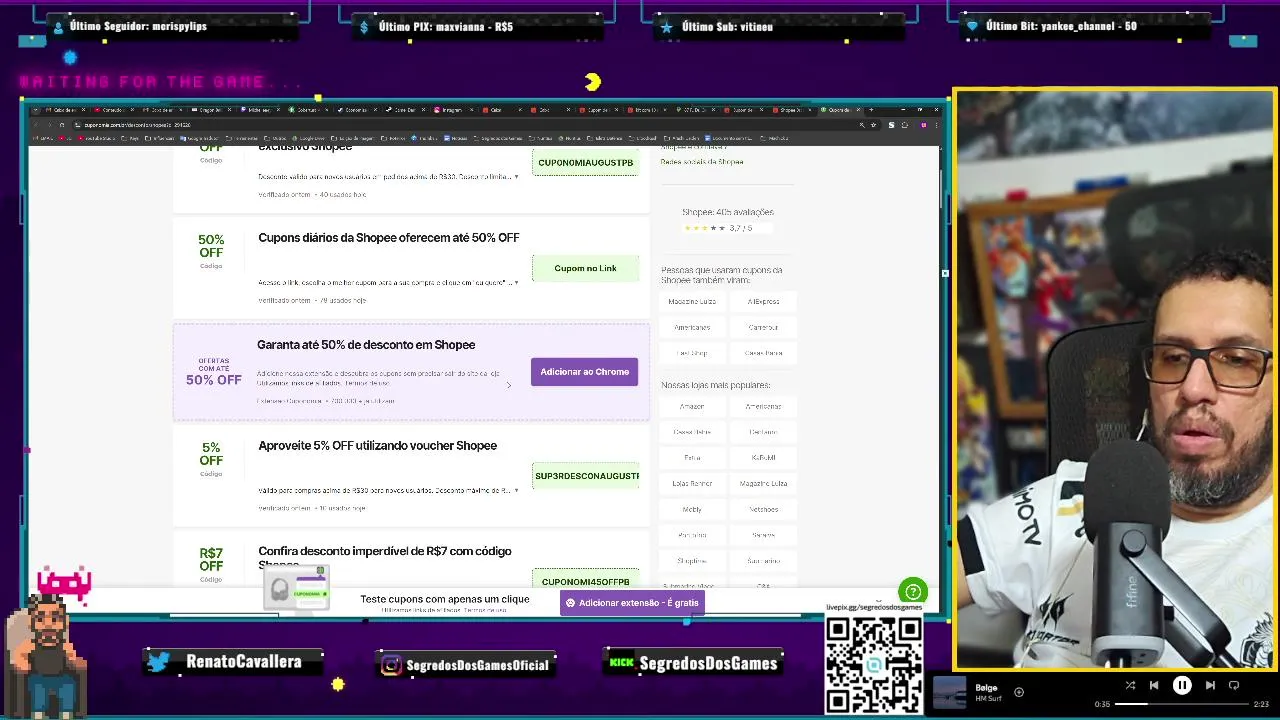
Task: Open the Centauro popular store link
Action: 763,432
